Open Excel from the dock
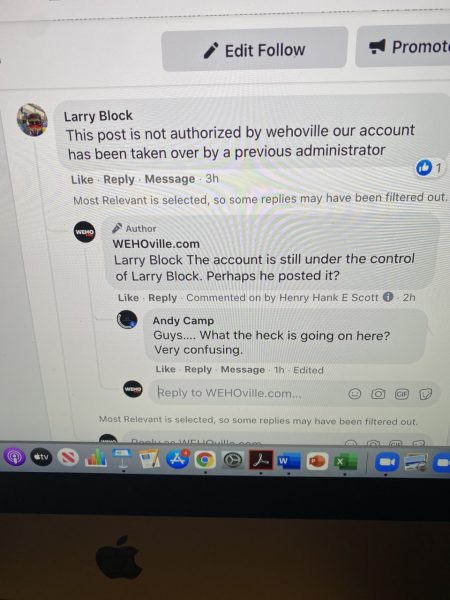450x600 pixels. (345, 461)
